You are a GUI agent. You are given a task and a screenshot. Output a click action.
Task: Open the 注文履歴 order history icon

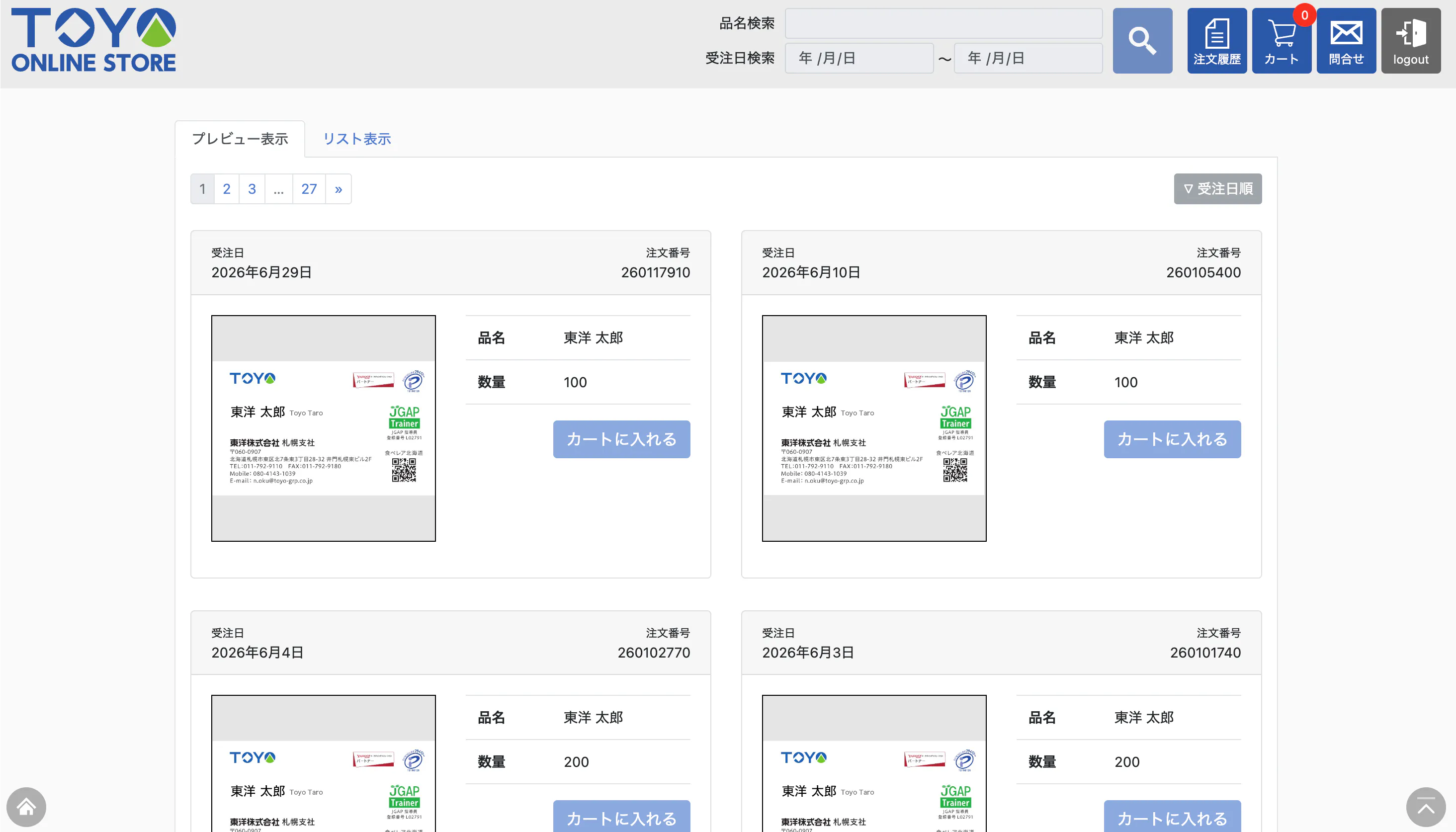pos(1216,41)
